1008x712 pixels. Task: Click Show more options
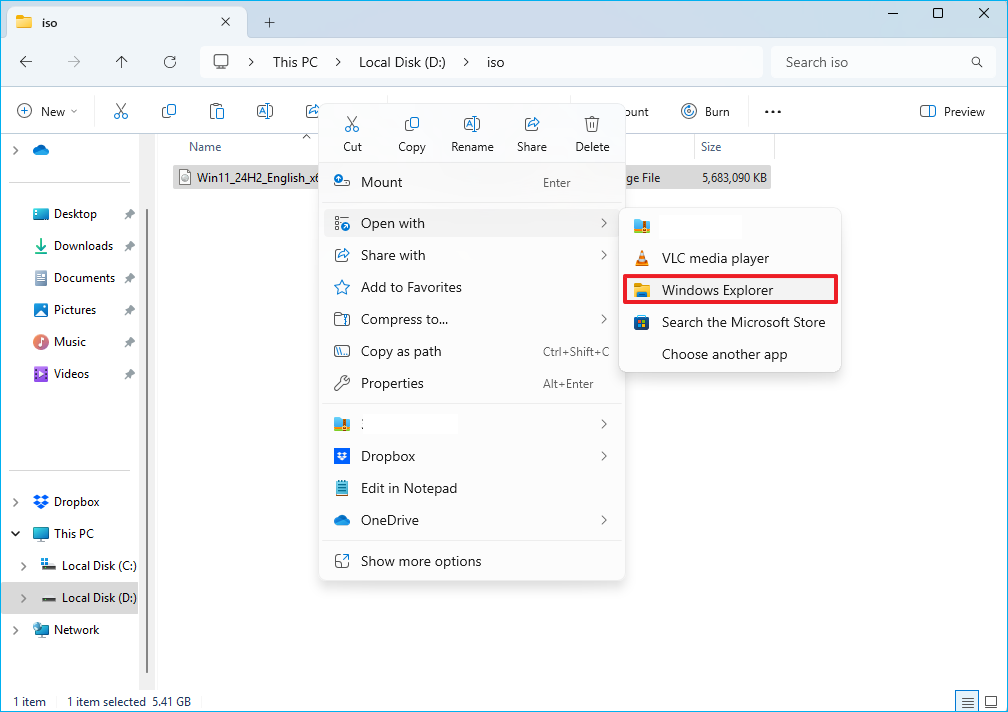click(x=421, y=561)
